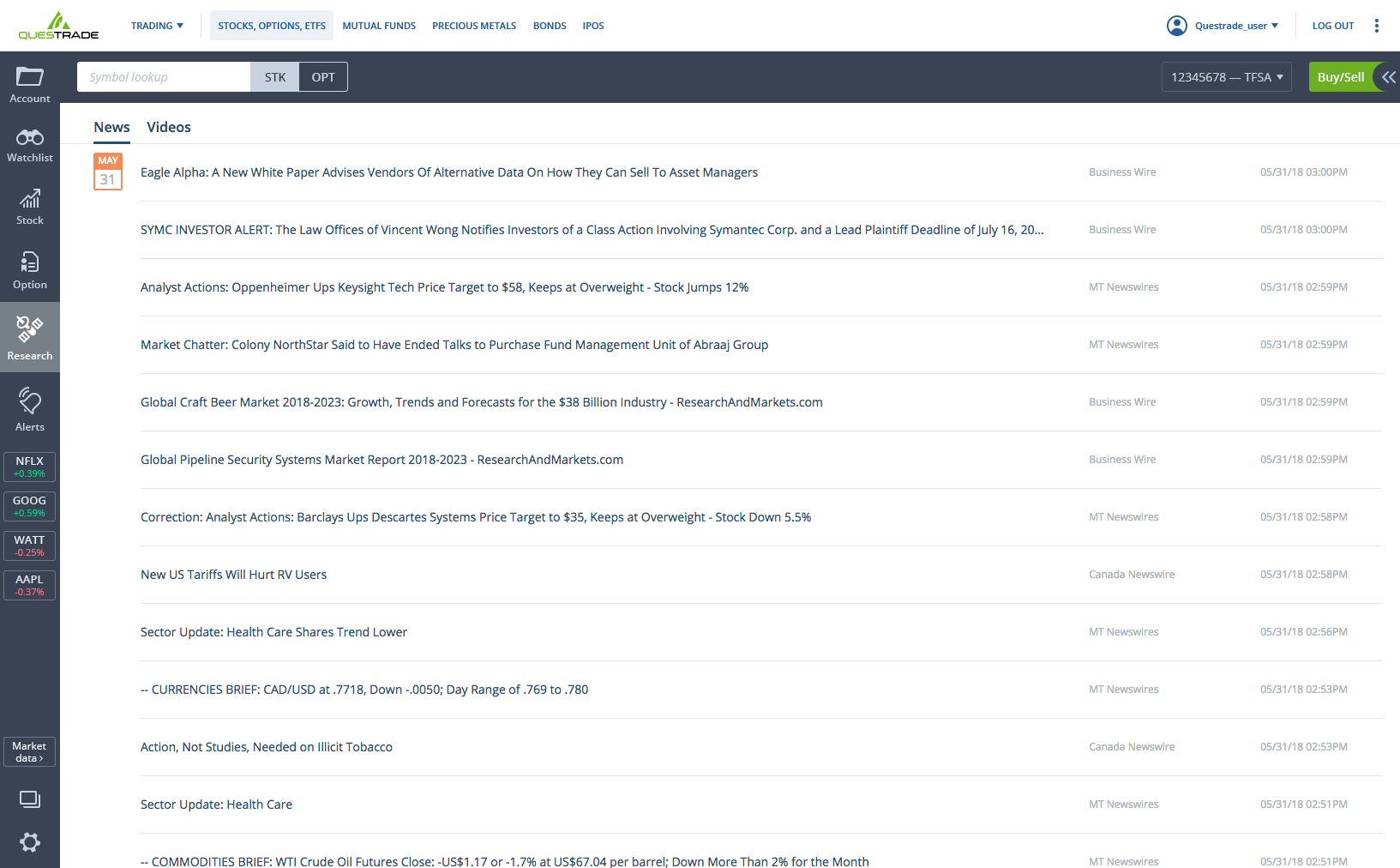The height and width of the screenshot is (868, 1400).
Task: Open the Precious Metals menu item
Action: point(474,26)
